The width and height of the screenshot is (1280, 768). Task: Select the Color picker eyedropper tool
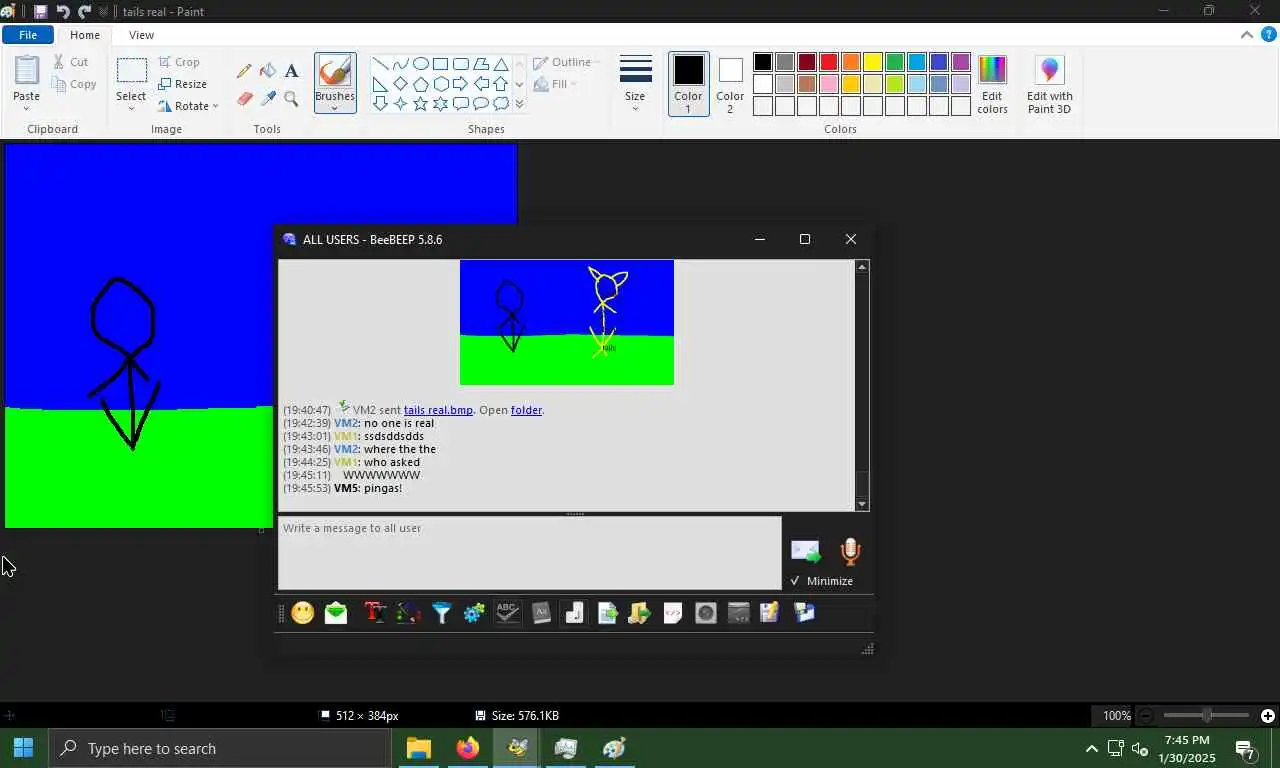(x=268, y=98)
